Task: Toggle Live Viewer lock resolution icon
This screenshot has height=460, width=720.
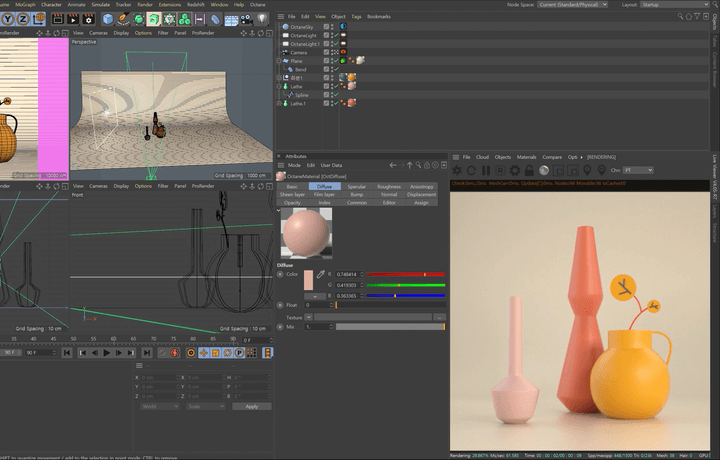Action: [x=529, y=170]
